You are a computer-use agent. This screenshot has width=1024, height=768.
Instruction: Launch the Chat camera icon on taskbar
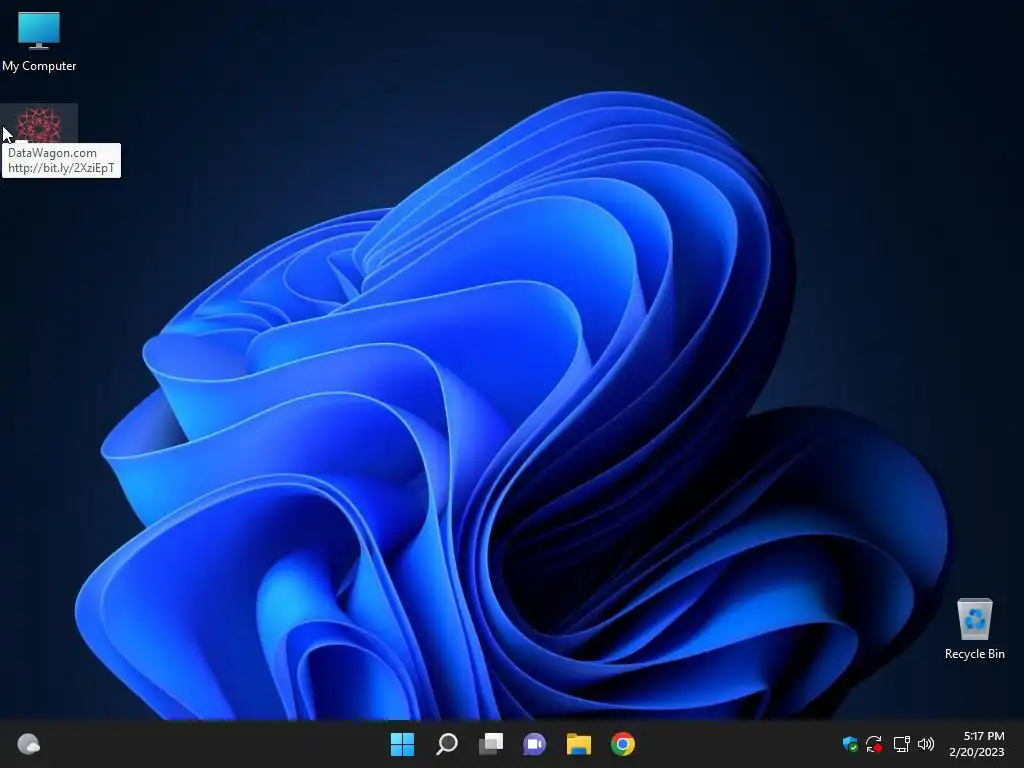(534, 744)
